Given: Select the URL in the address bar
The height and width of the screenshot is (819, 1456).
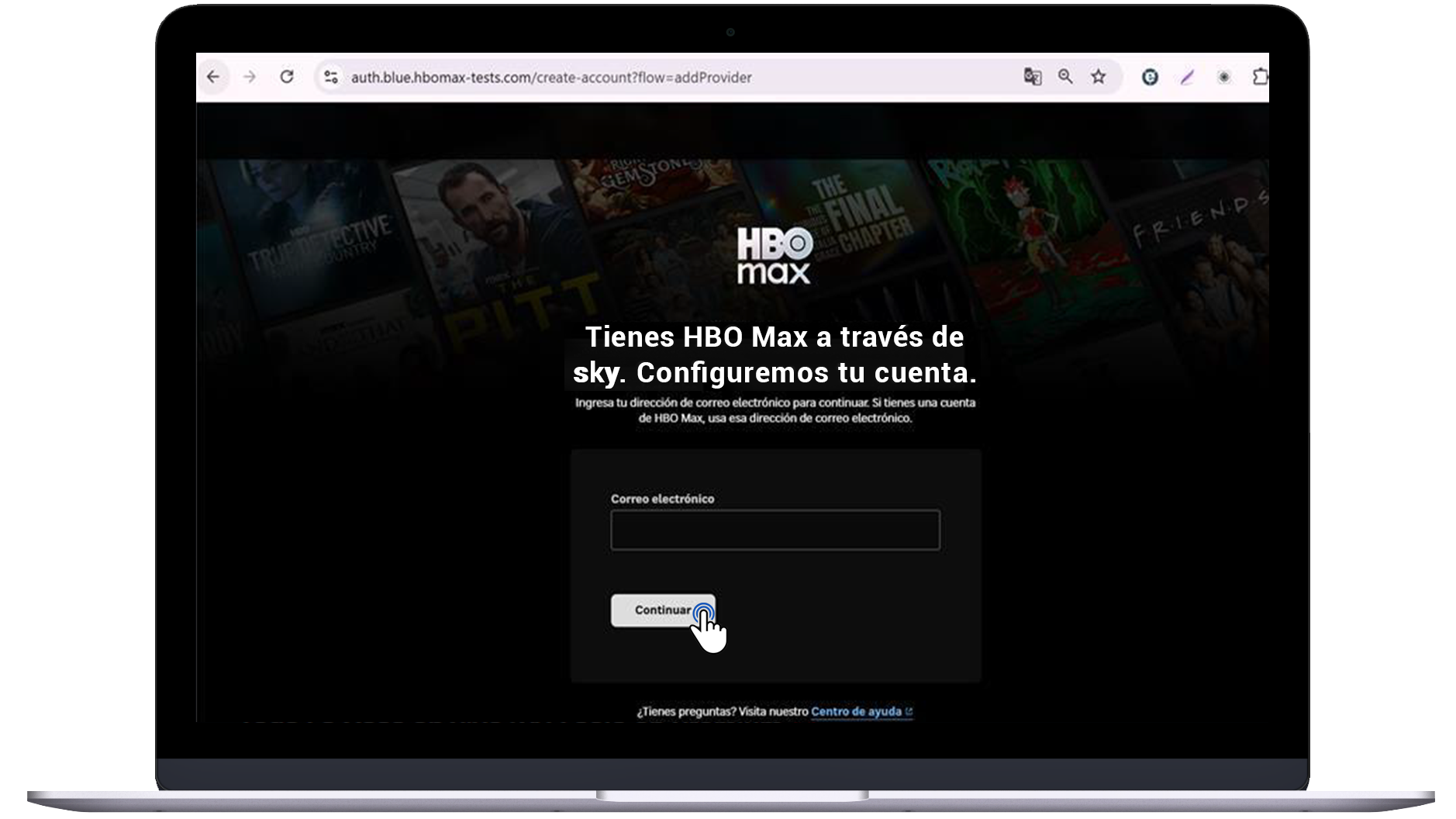Looking at the screenshot, I should pyautogui.click(x=551, y=78).
